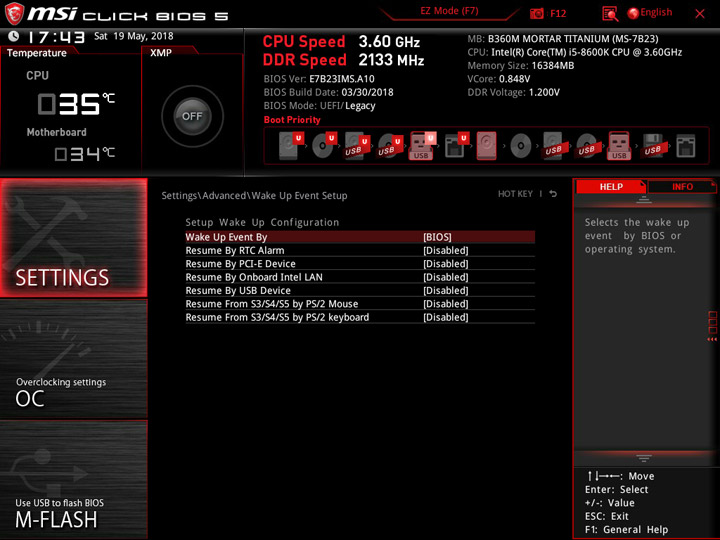720x540 pixels.
Task: Take a screenshot with the F12 camera icon
Action: (536, 13)
